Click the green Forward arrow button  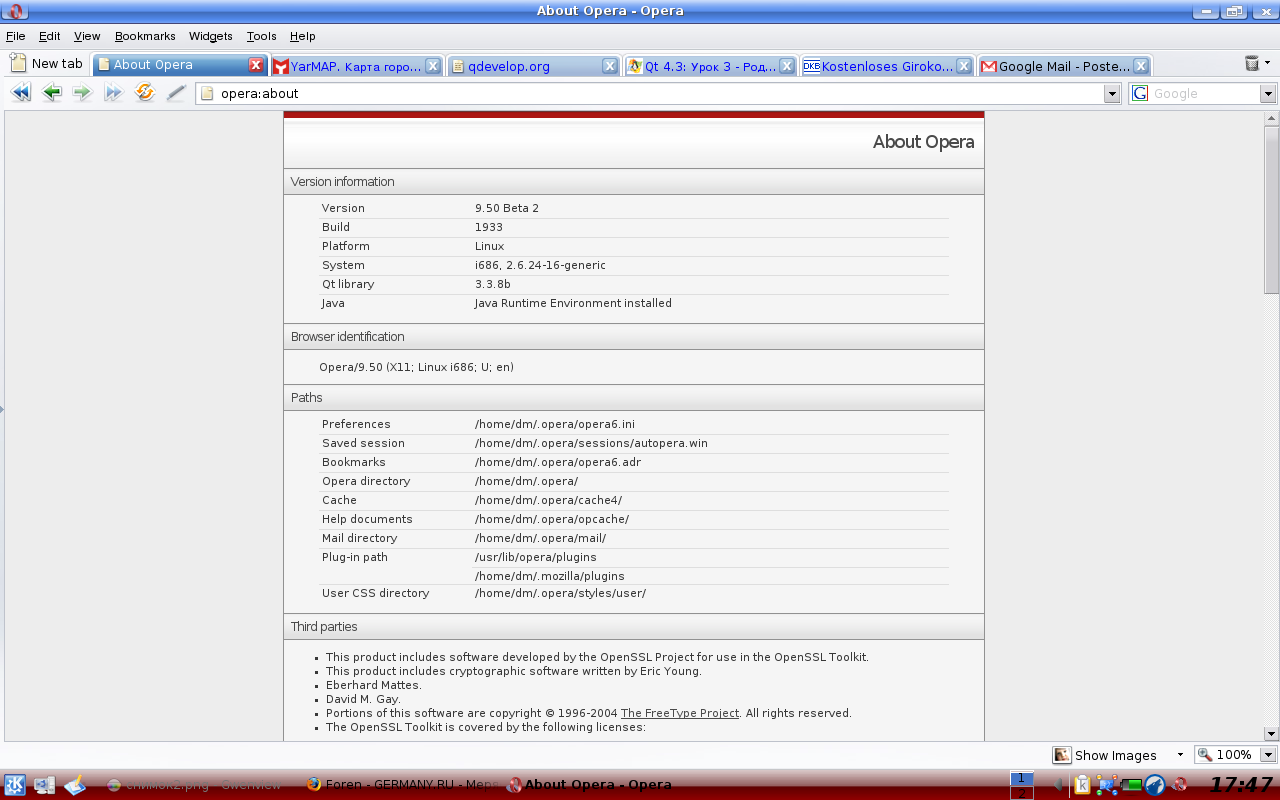point(82,93)
